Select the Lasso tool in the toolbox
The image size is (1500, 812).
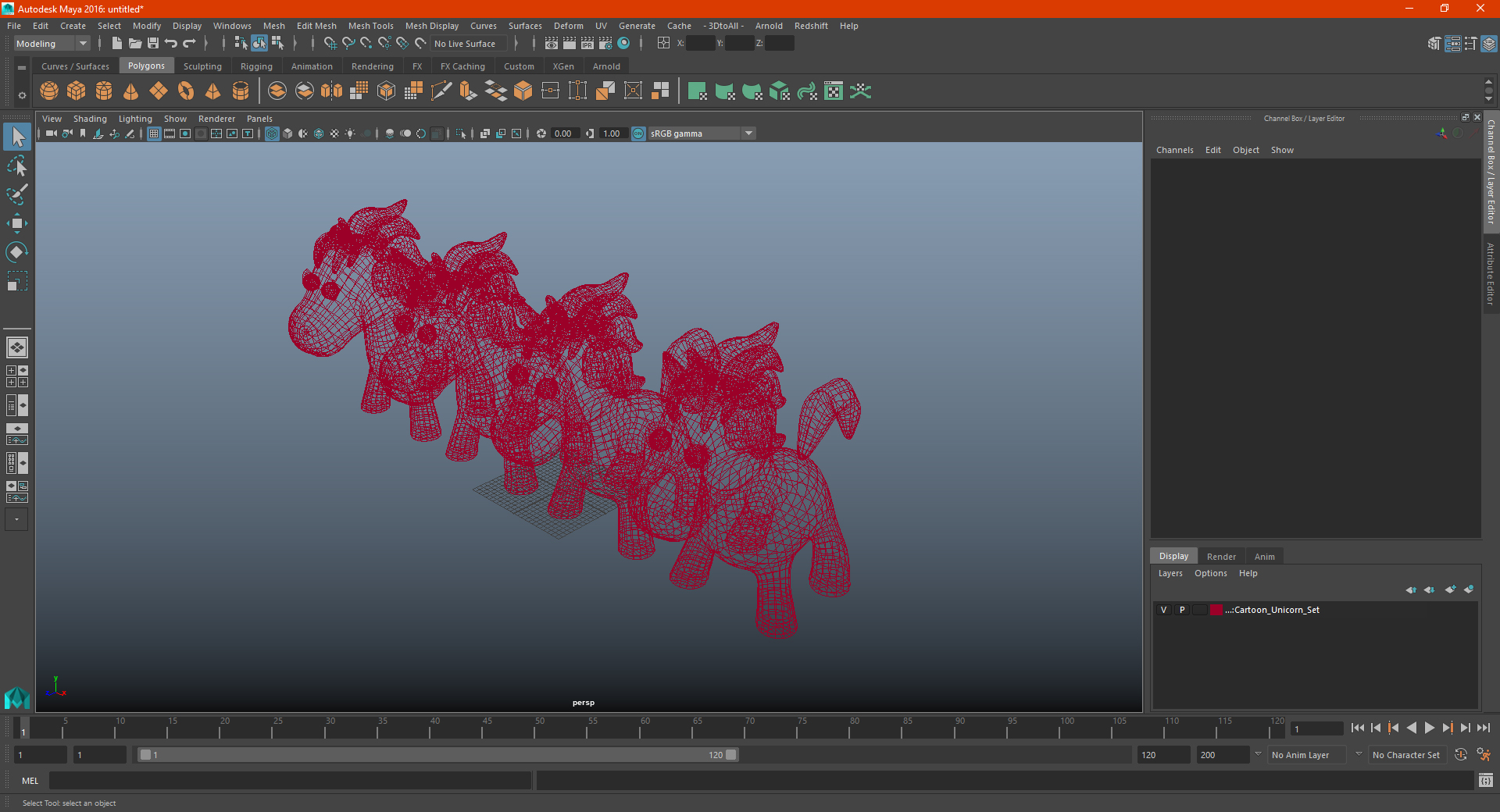point(17,166)
